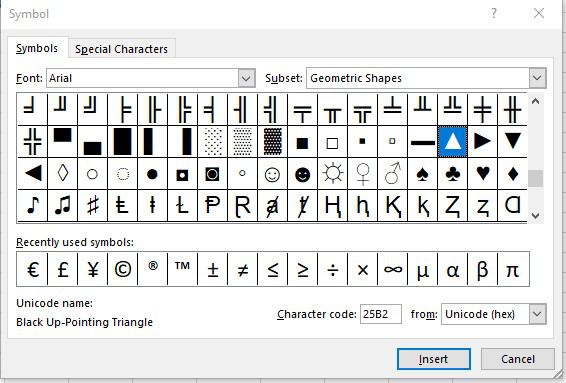
Task: Open the Symbols tab
Action: click(x=37, y=48)
